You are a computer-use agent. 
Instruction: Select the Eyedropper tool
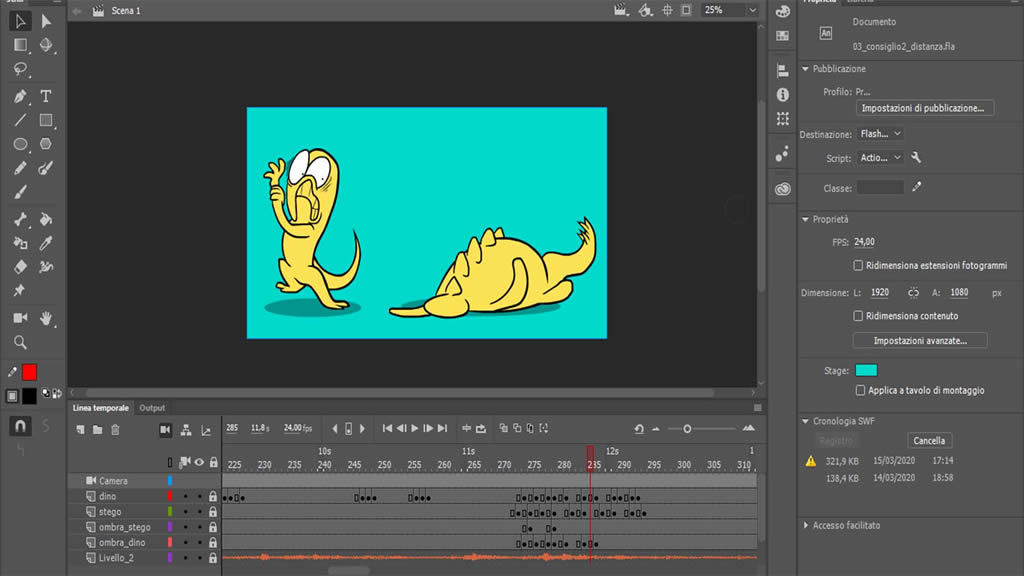[x=46, y=244]
